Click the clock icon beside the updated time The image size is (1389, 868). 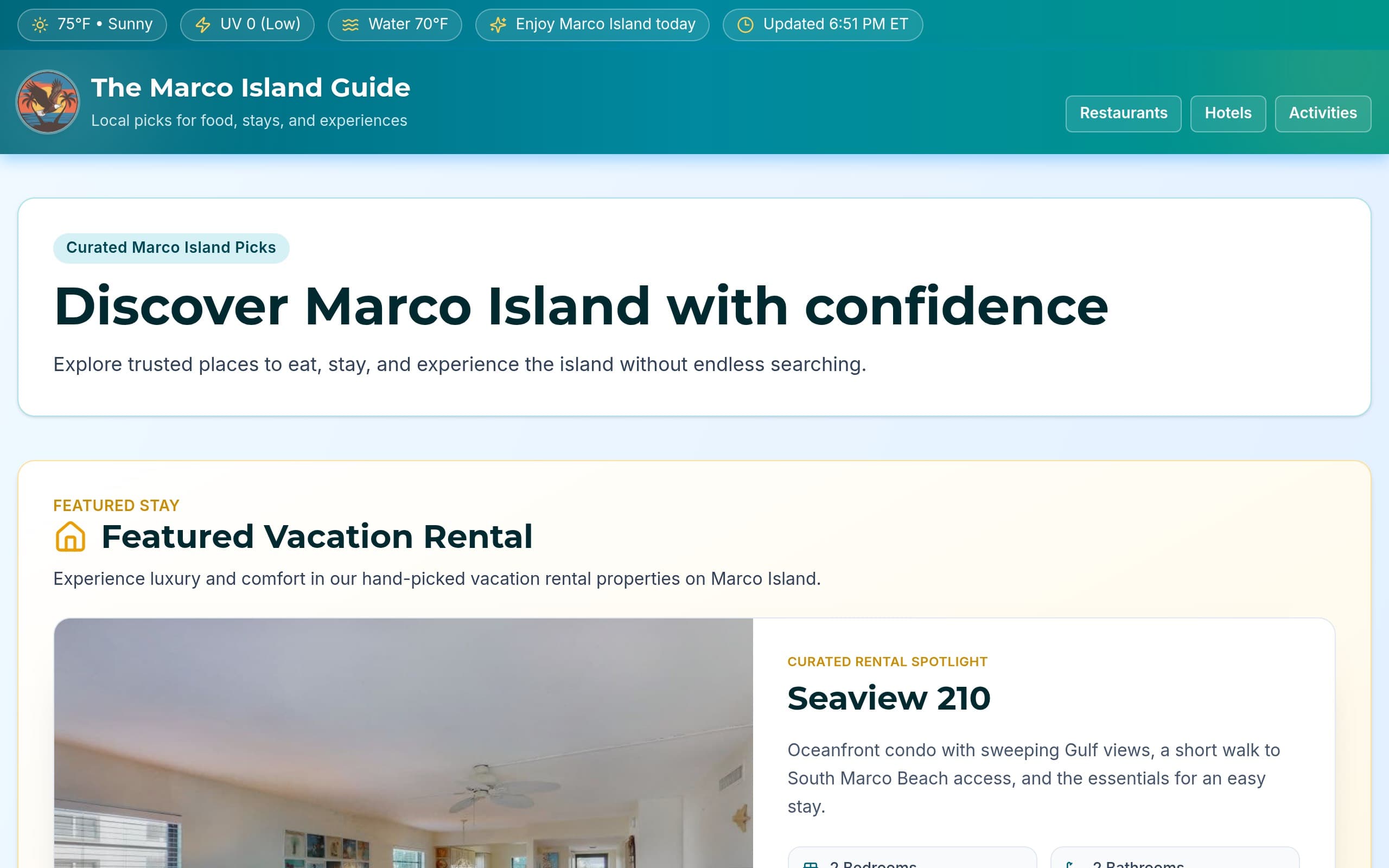746,24
